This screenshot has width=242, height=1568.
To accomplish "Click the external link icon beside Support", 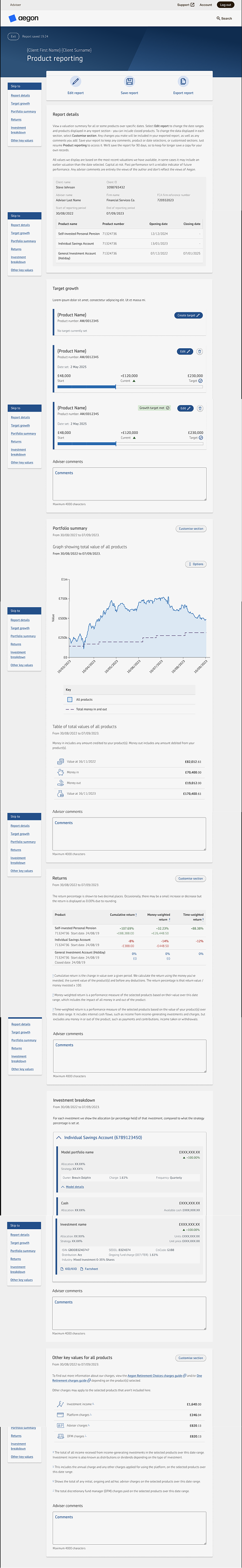I will click(x=193, y=5).
